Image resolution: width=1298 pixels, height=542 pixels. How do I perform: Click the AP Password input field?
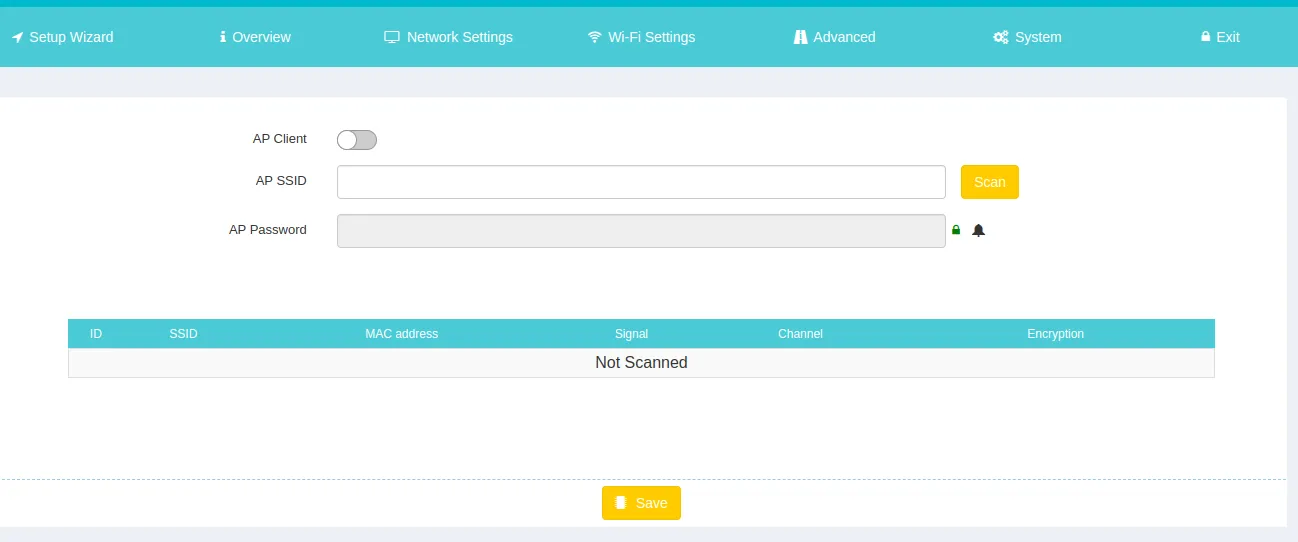(641, 230)
